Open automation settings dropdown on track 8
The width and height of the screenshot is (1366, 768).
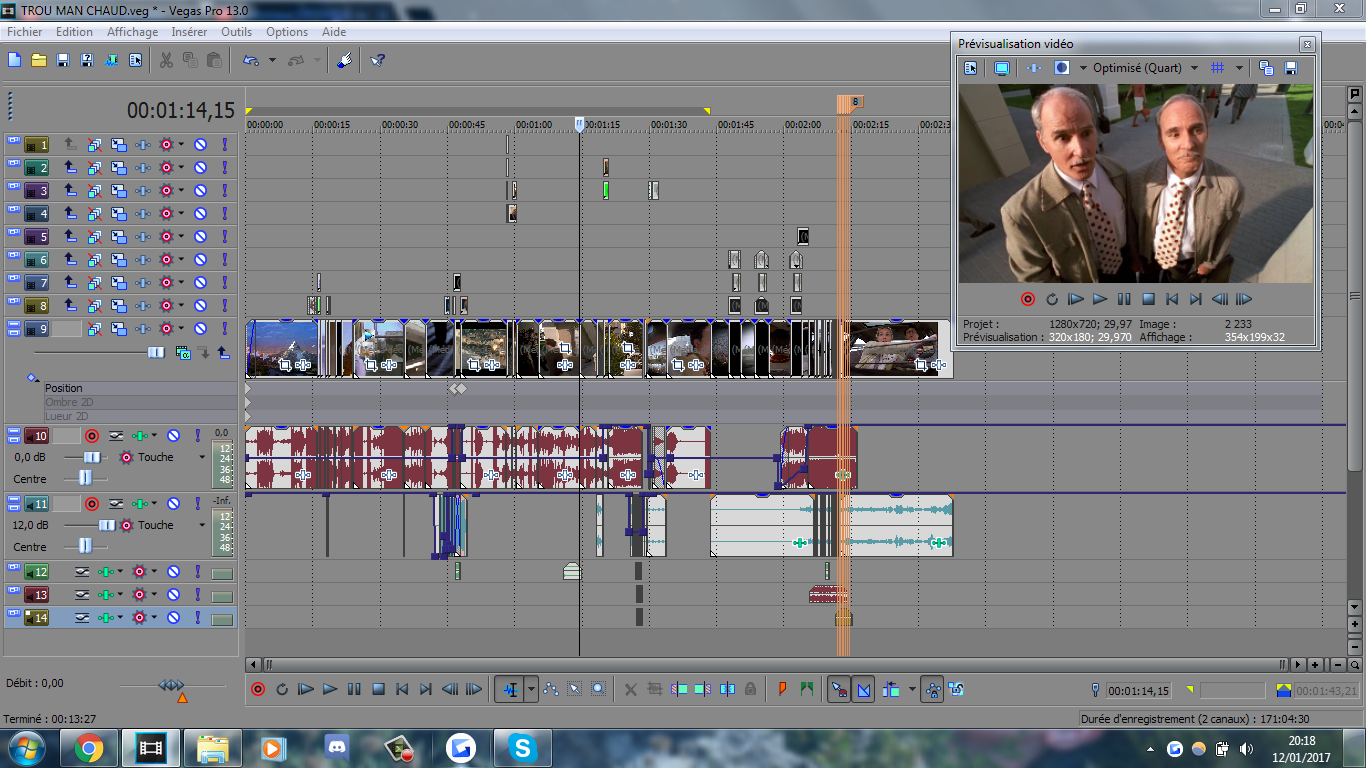(x=181, y=306)
